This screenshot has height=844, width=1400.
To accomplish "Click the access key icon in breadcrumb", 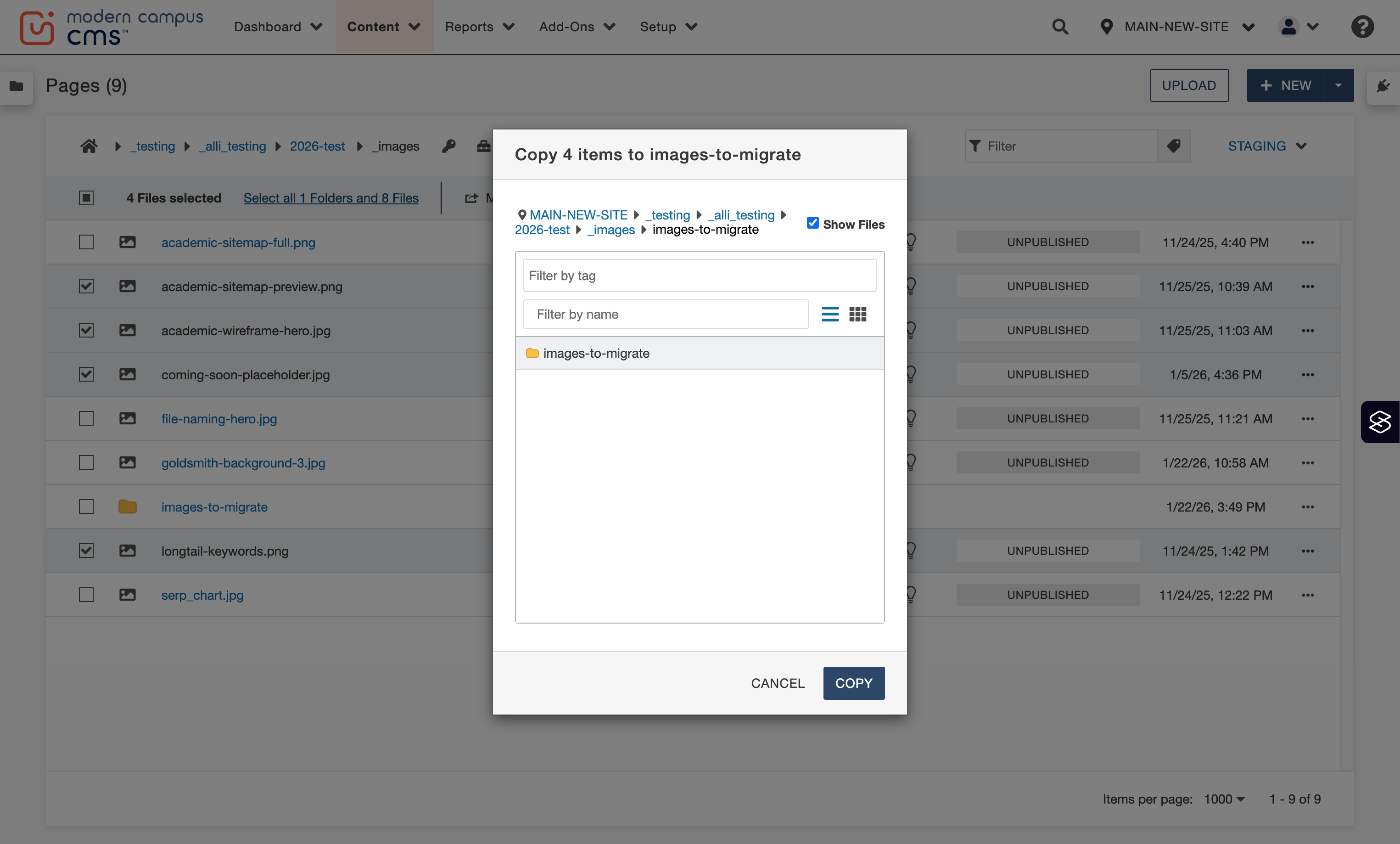I will [x=448, y=146].
